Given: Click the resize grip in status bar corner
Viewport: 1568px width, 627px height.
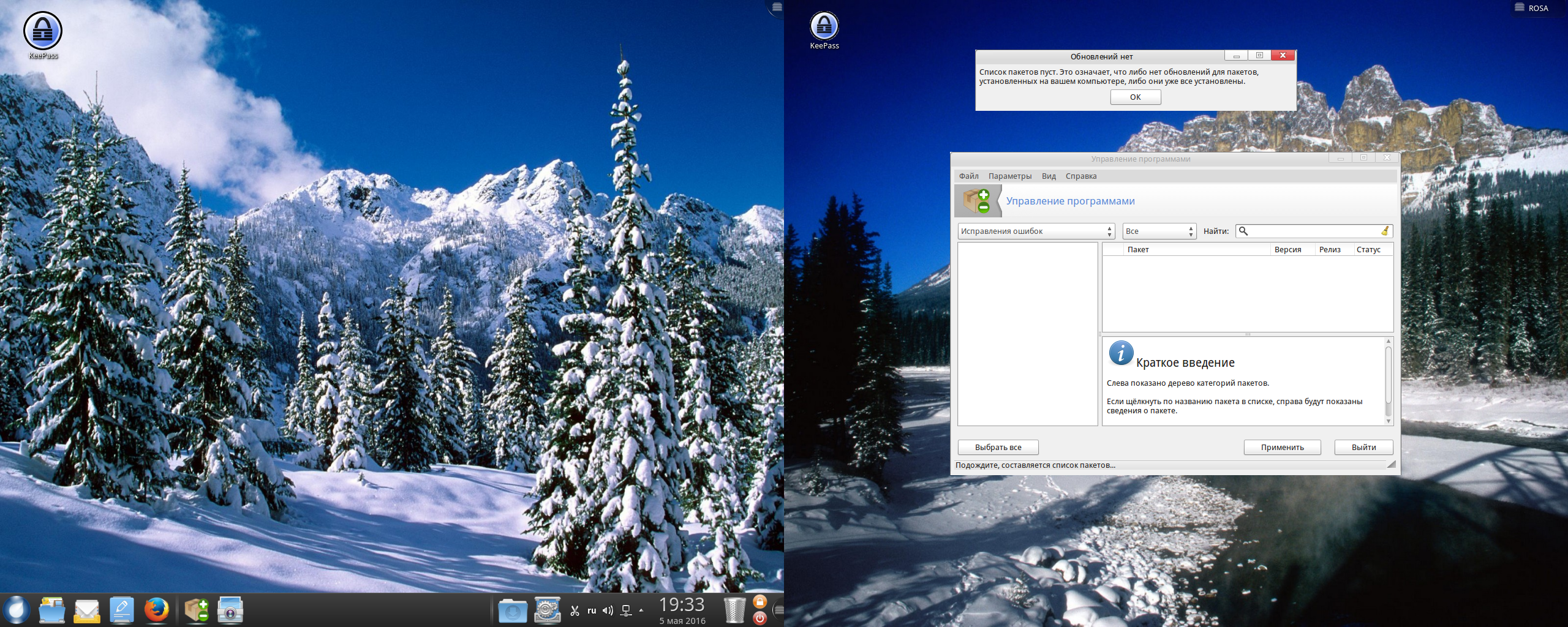Looking at the screenshot, I should [1391, 465].
